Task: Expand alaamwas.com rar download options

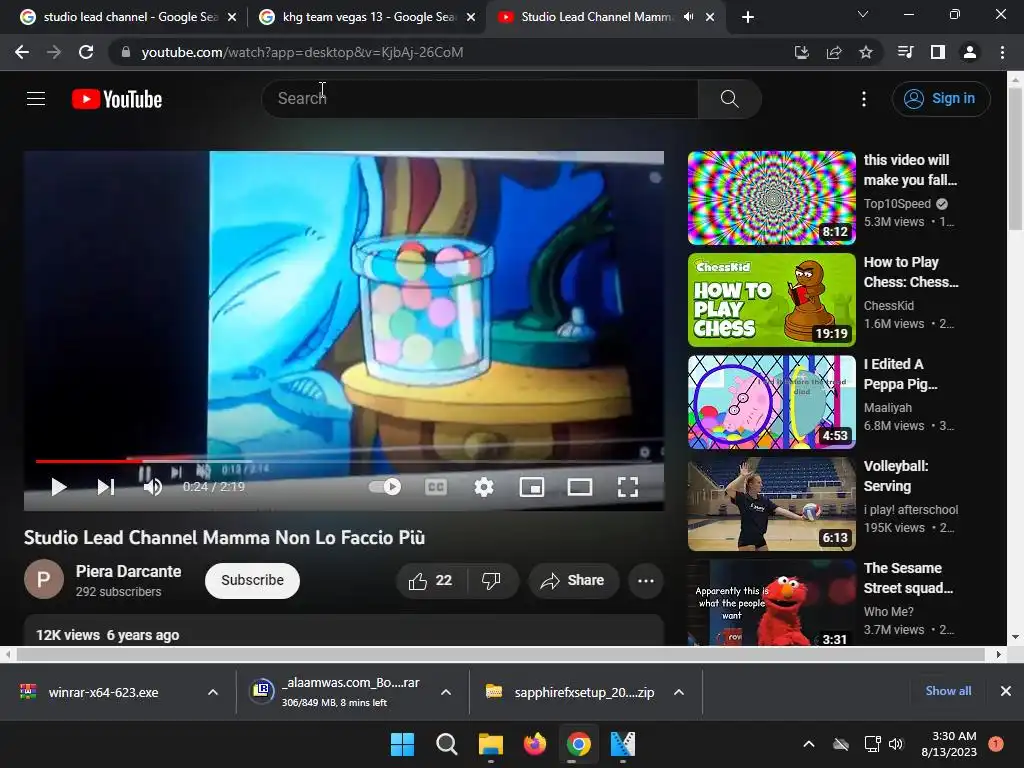Action: click(x=446, y=692)
